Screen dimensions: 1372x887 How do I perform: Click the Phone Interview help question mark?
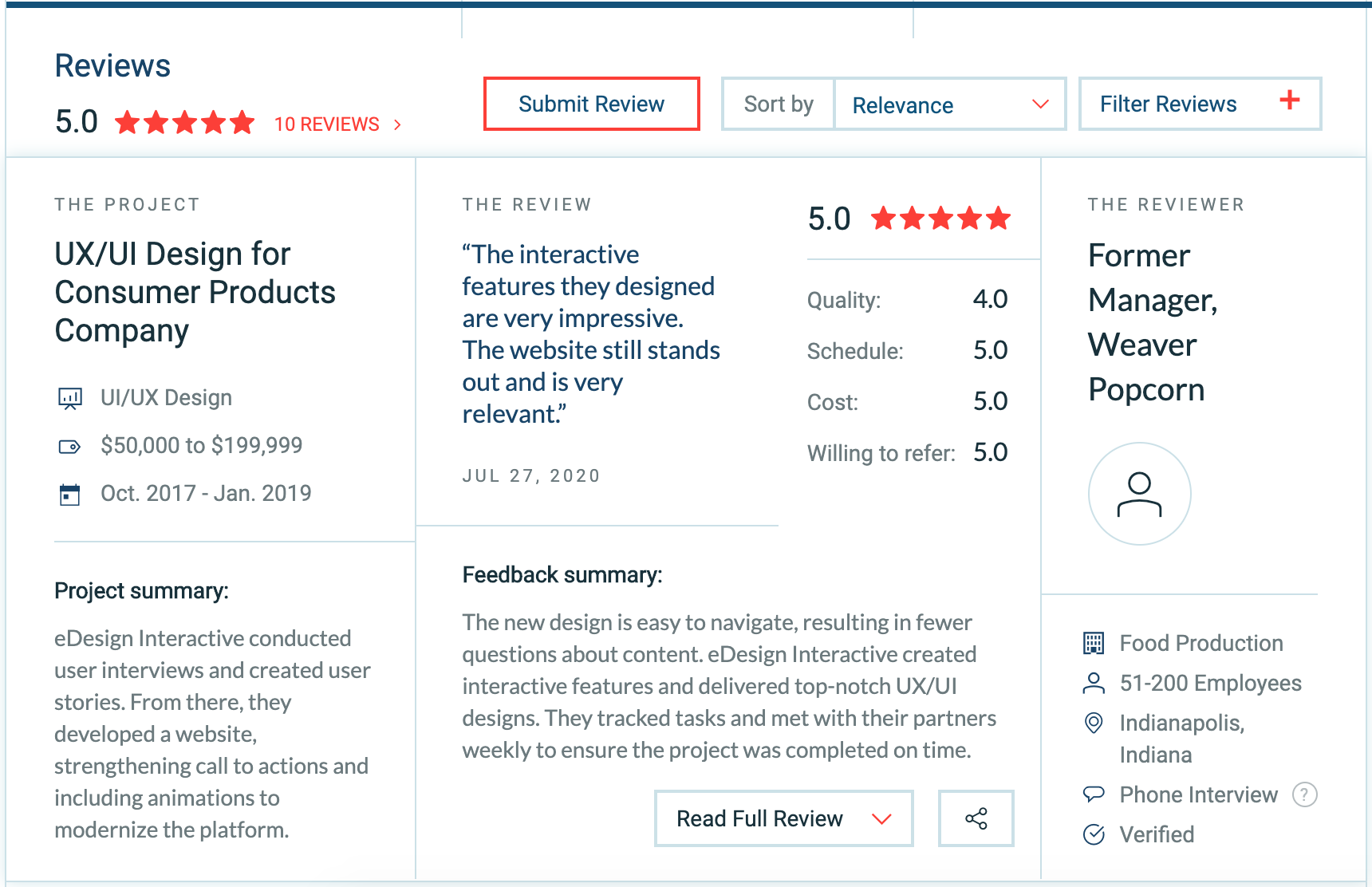(x=1304, y=794)
